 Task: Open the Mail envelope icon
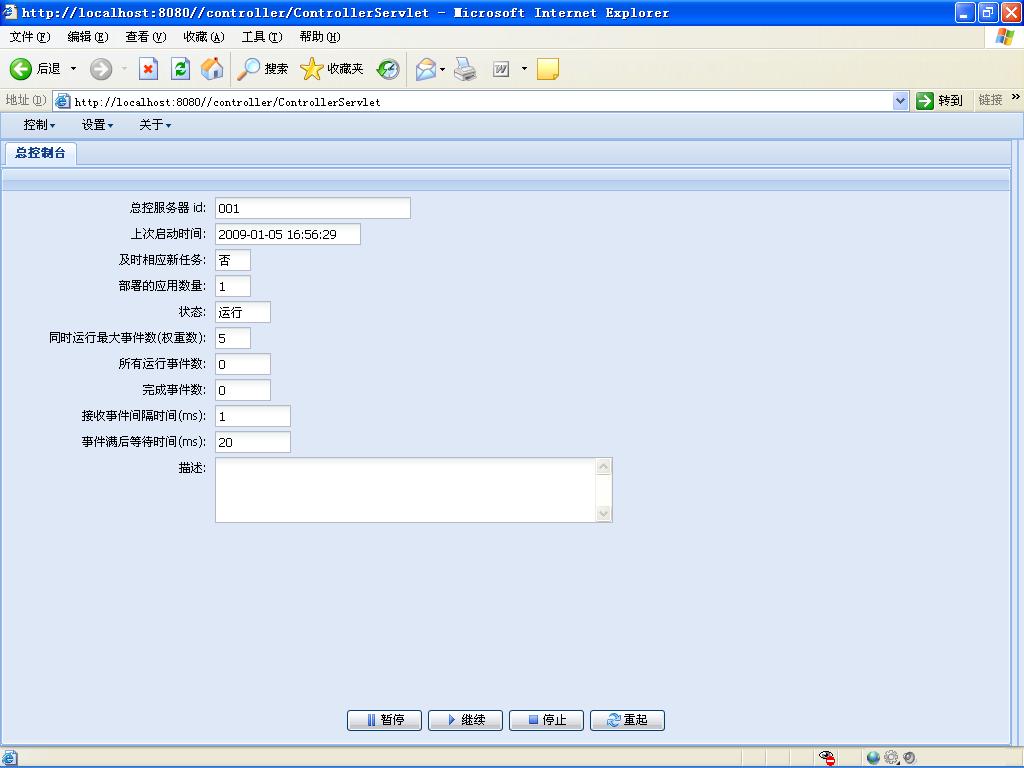(x=425, y=69)
